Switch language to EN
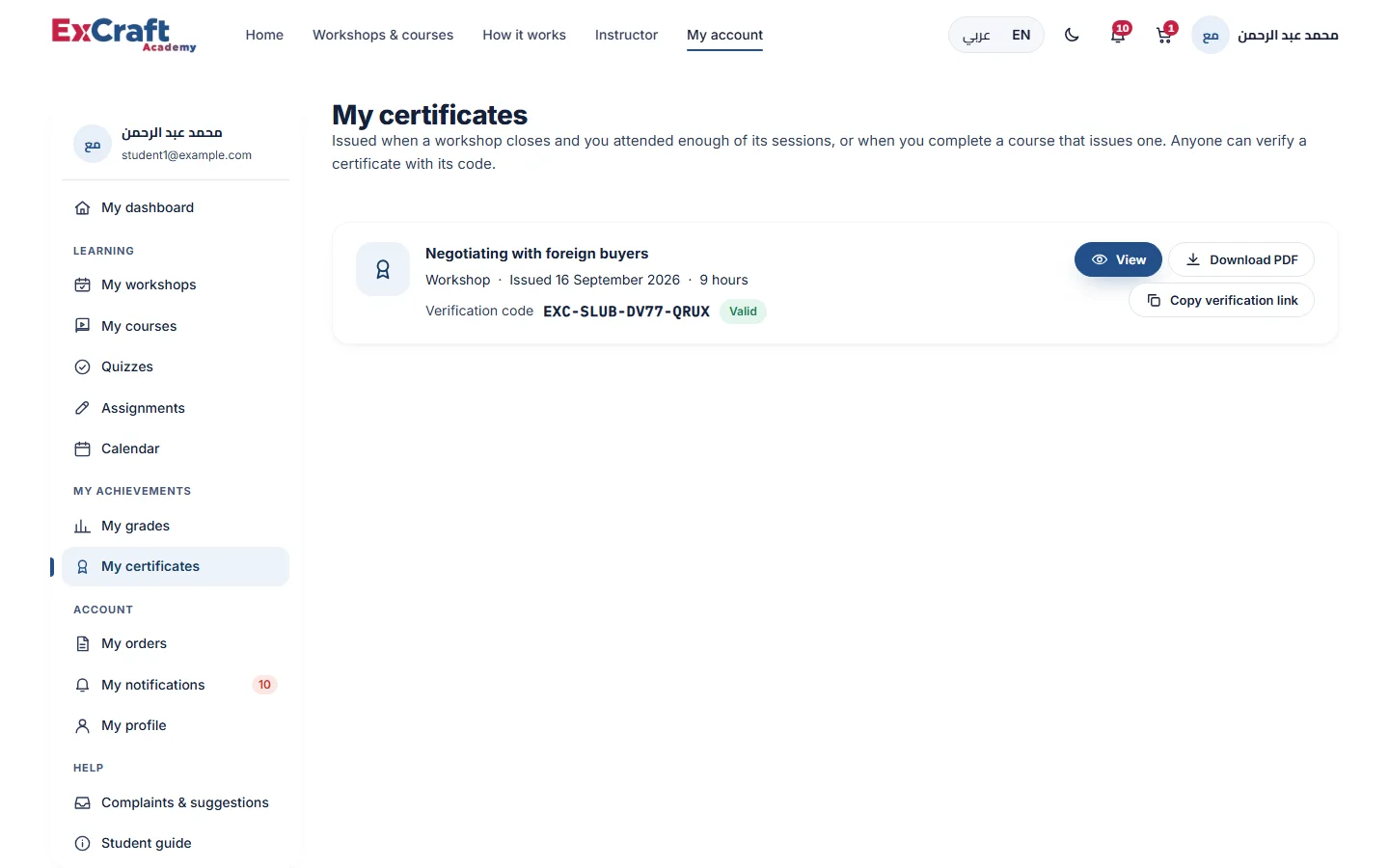The image size is (1389, 868). pos(1021,35)
